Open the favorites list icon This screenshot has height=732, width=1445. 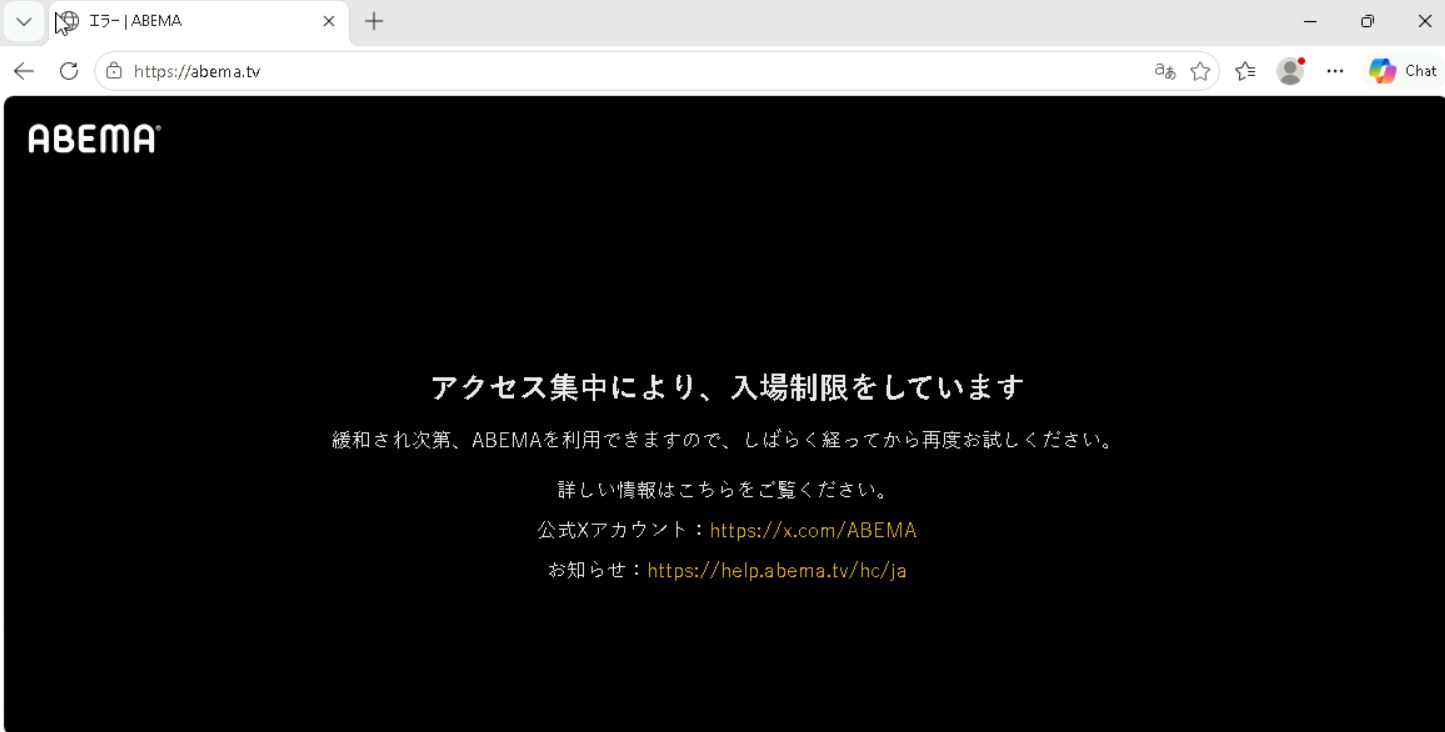pyautogui.click(x=1245, y=71)
